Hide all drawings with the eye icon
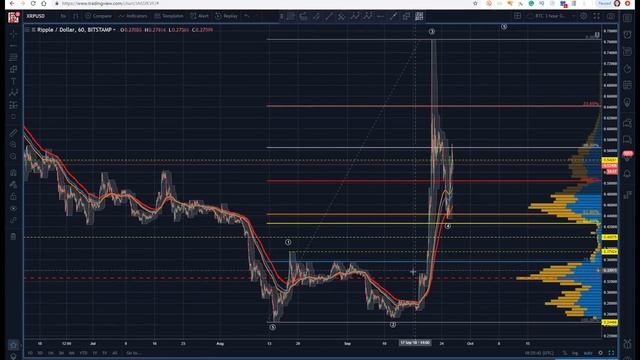This screenshot has height=360, width=640. click(13, 209)
